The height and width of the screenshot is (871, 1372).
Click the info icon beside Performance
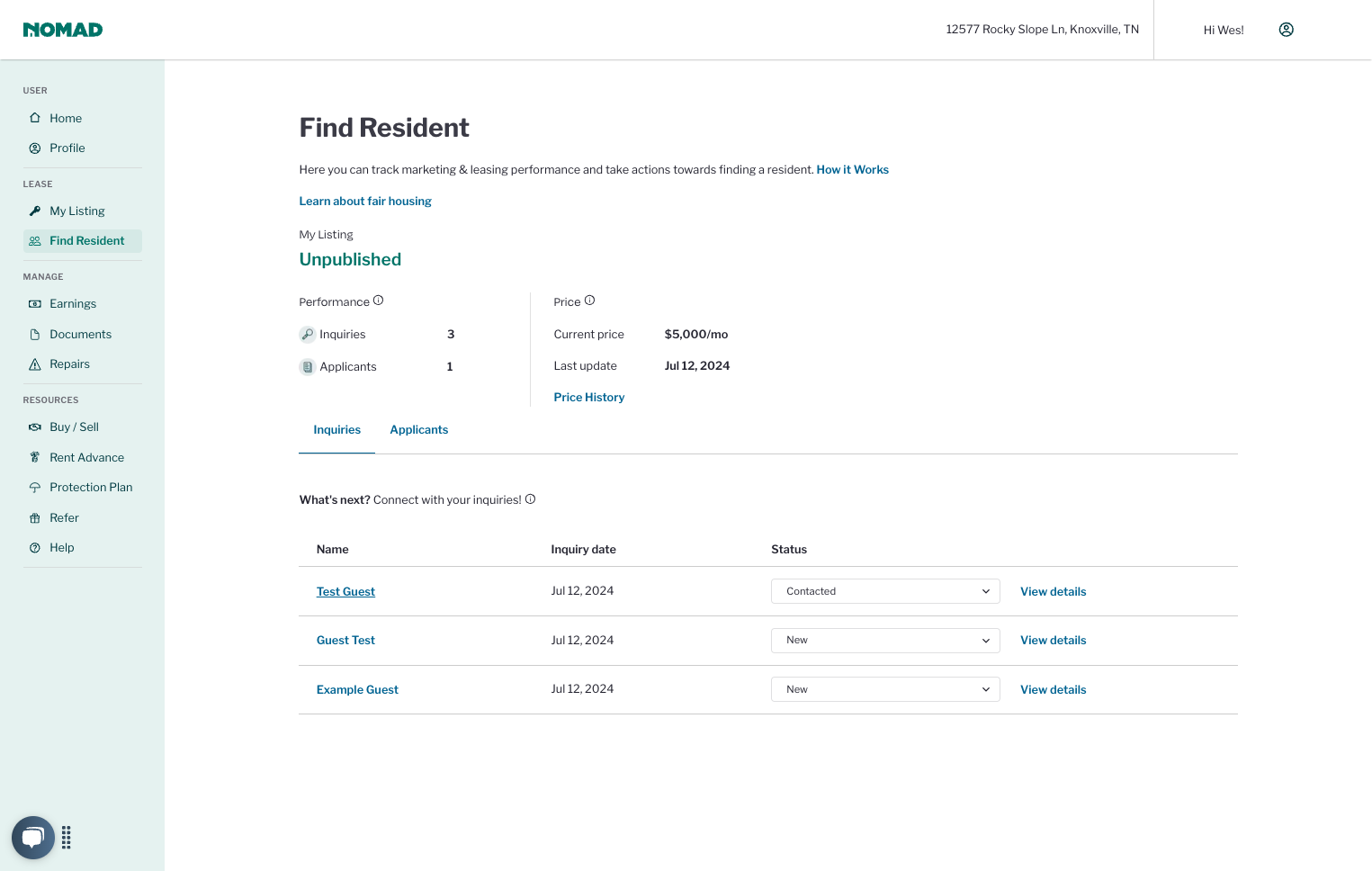coord(378,301)
